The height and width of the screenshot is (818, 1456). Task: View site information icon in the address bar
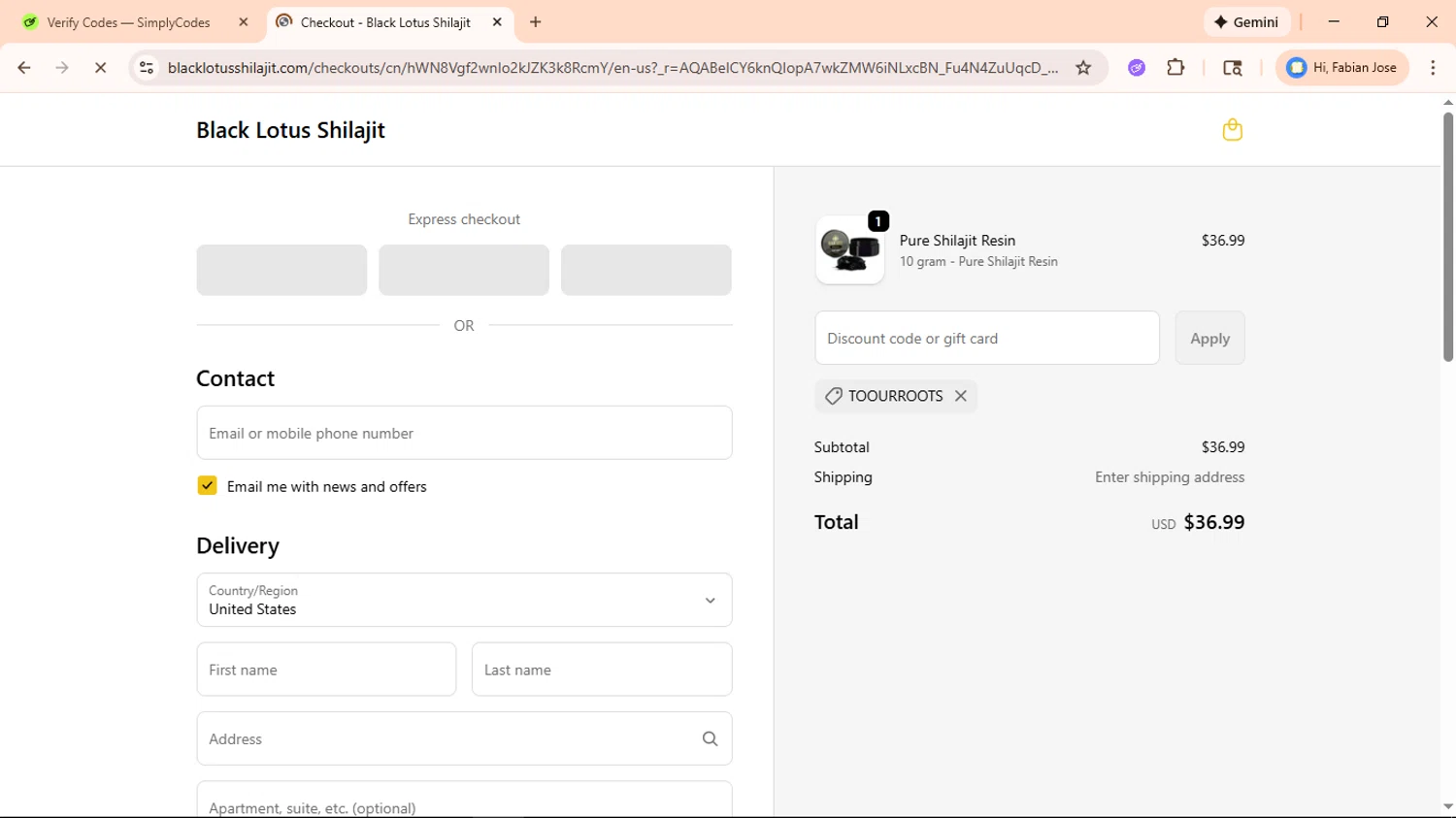(x=147, y=68)
